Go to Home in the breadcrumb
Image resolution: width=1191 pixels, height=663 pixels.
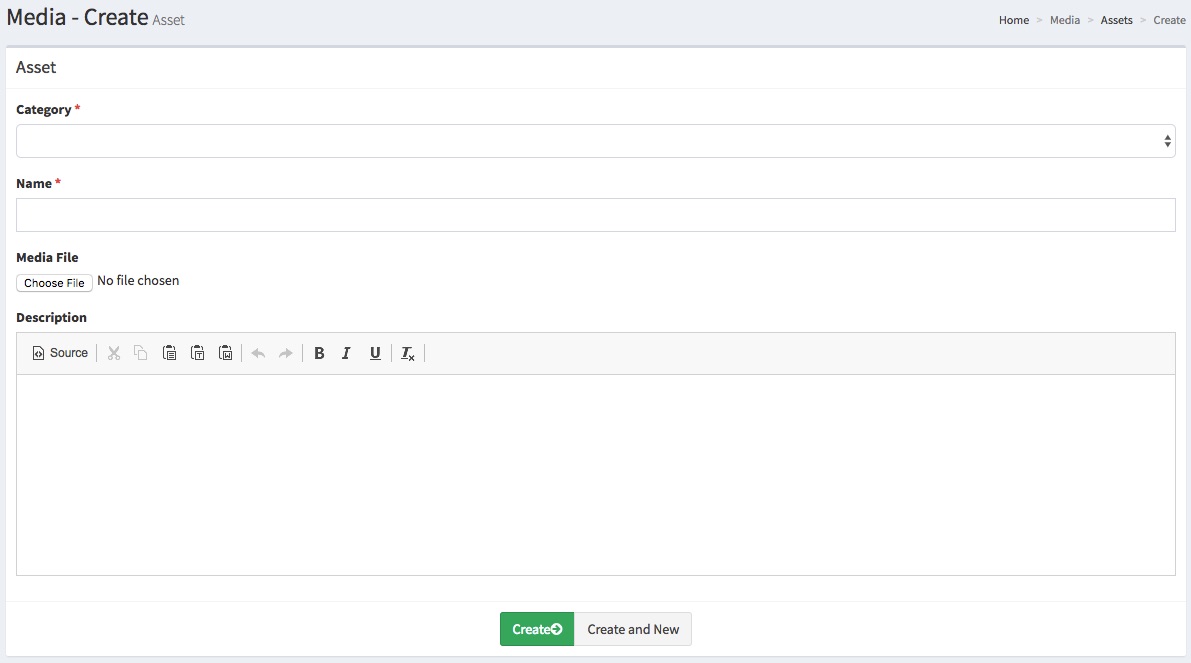(x=1014, y=20)
